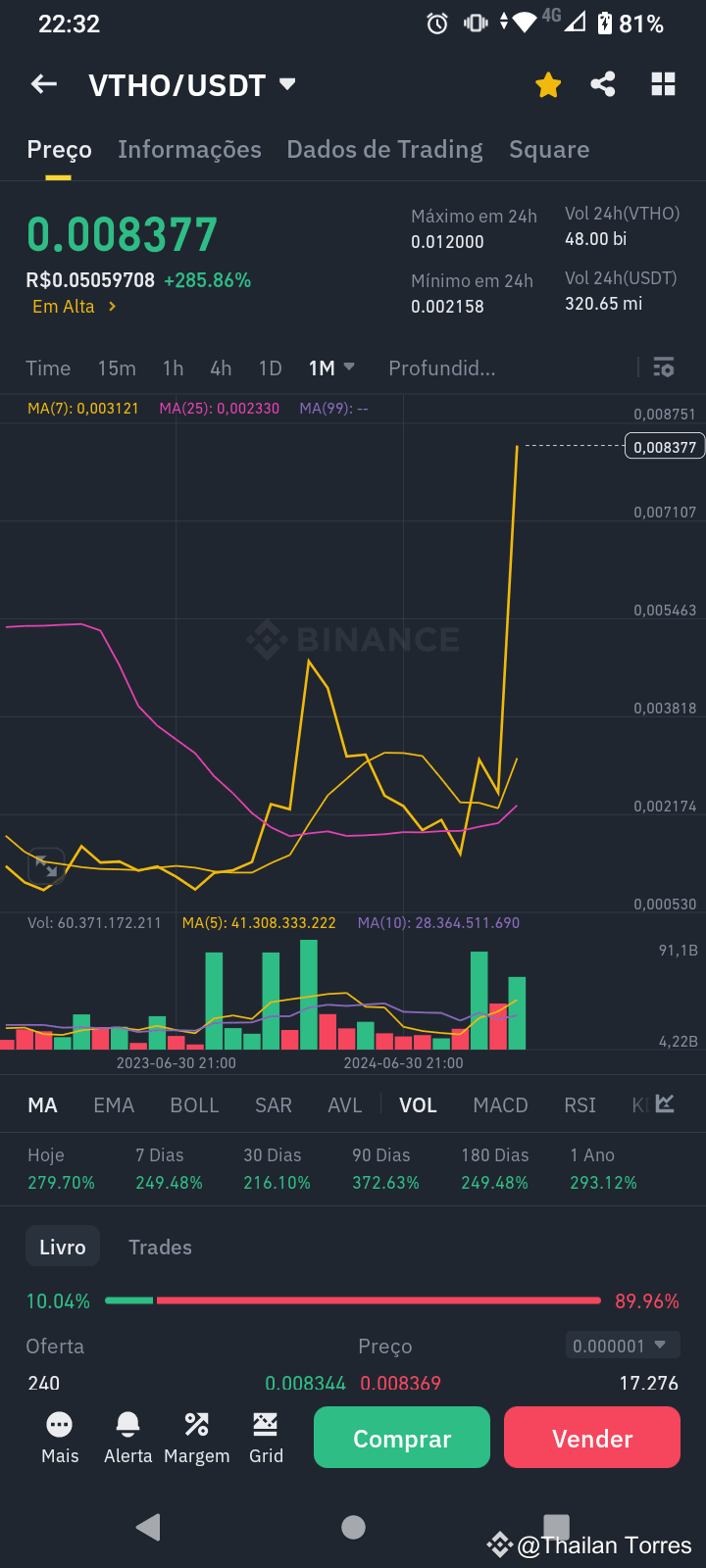Tap the battery icon in status bar
The width and height of the screenshot is (706, 1568).
(x=606, y=23)
